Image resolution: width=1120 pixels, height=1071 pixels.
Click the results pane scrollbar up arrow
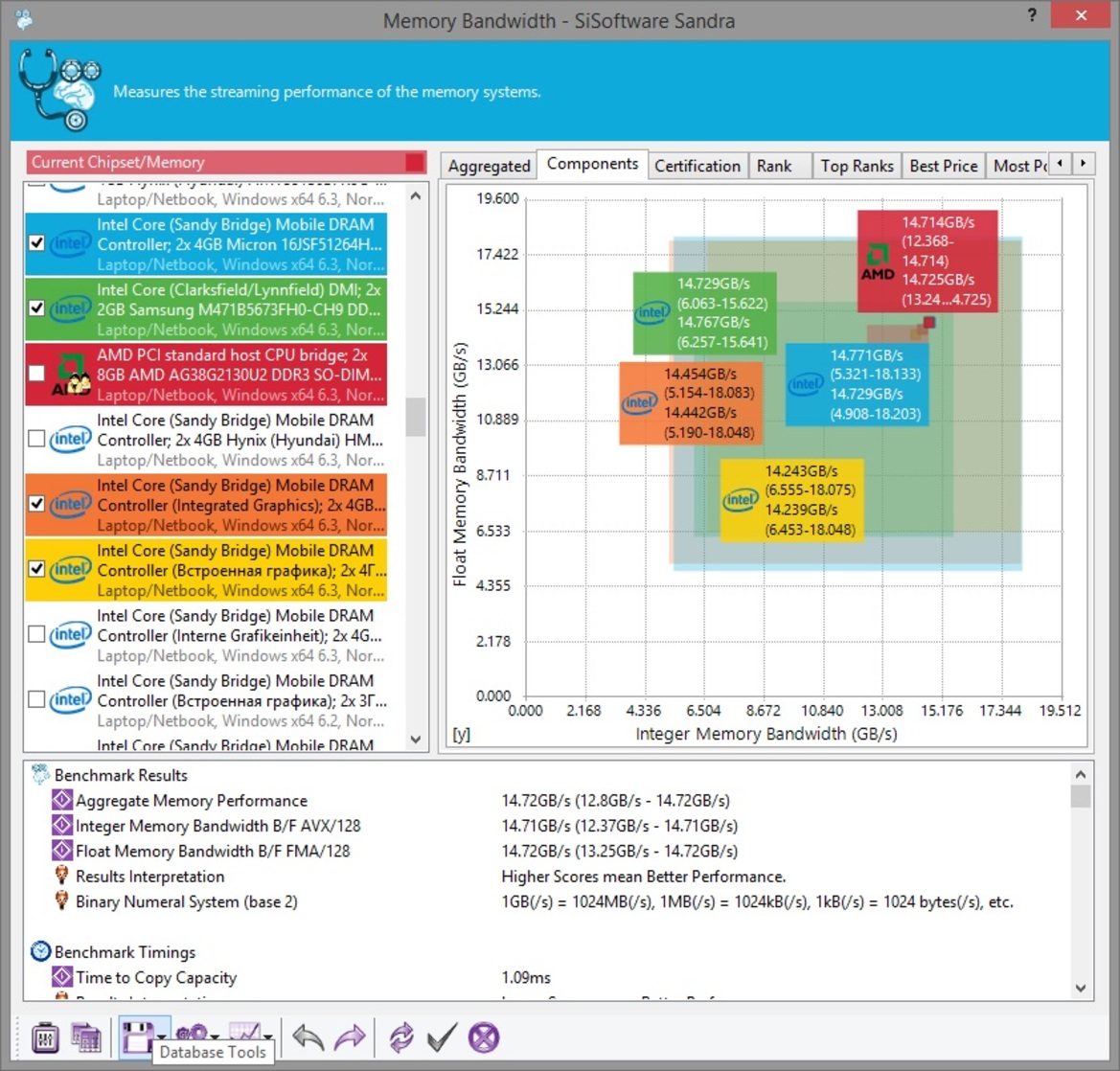1081,774
